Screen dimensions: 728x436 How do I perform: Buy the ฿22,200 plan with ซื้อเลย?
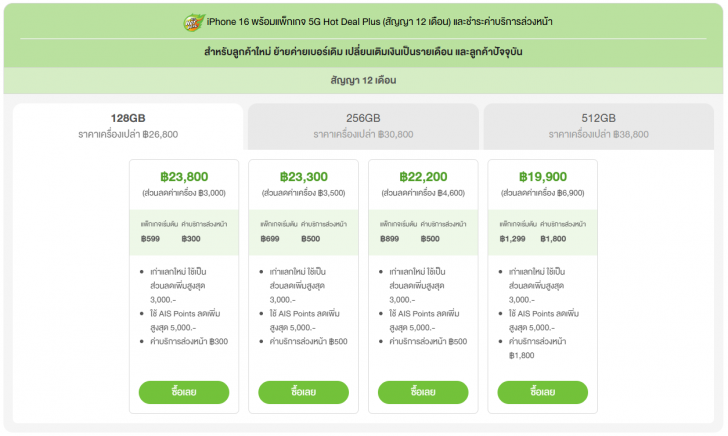tap(423, 392)
